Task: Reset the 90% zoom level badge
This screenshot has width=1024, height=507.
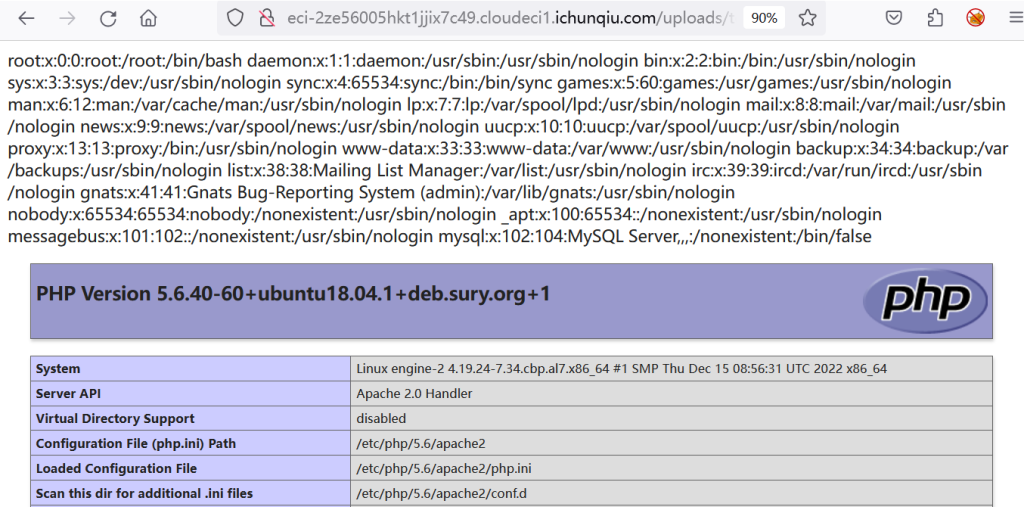Action: 764,18
